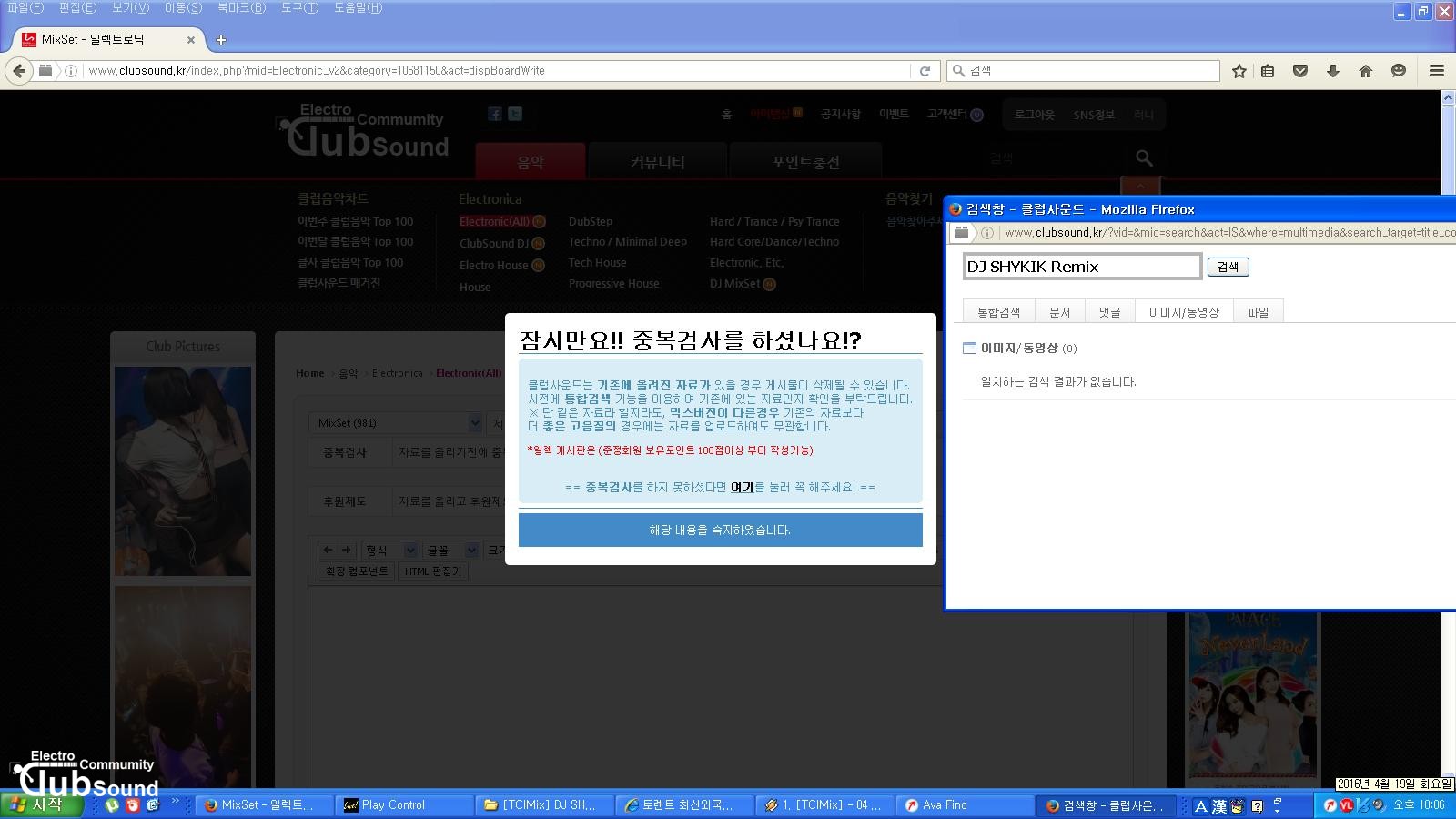Open a new tab with the plus icon
Screen dimensions: 1456x819
click(220, 40)
